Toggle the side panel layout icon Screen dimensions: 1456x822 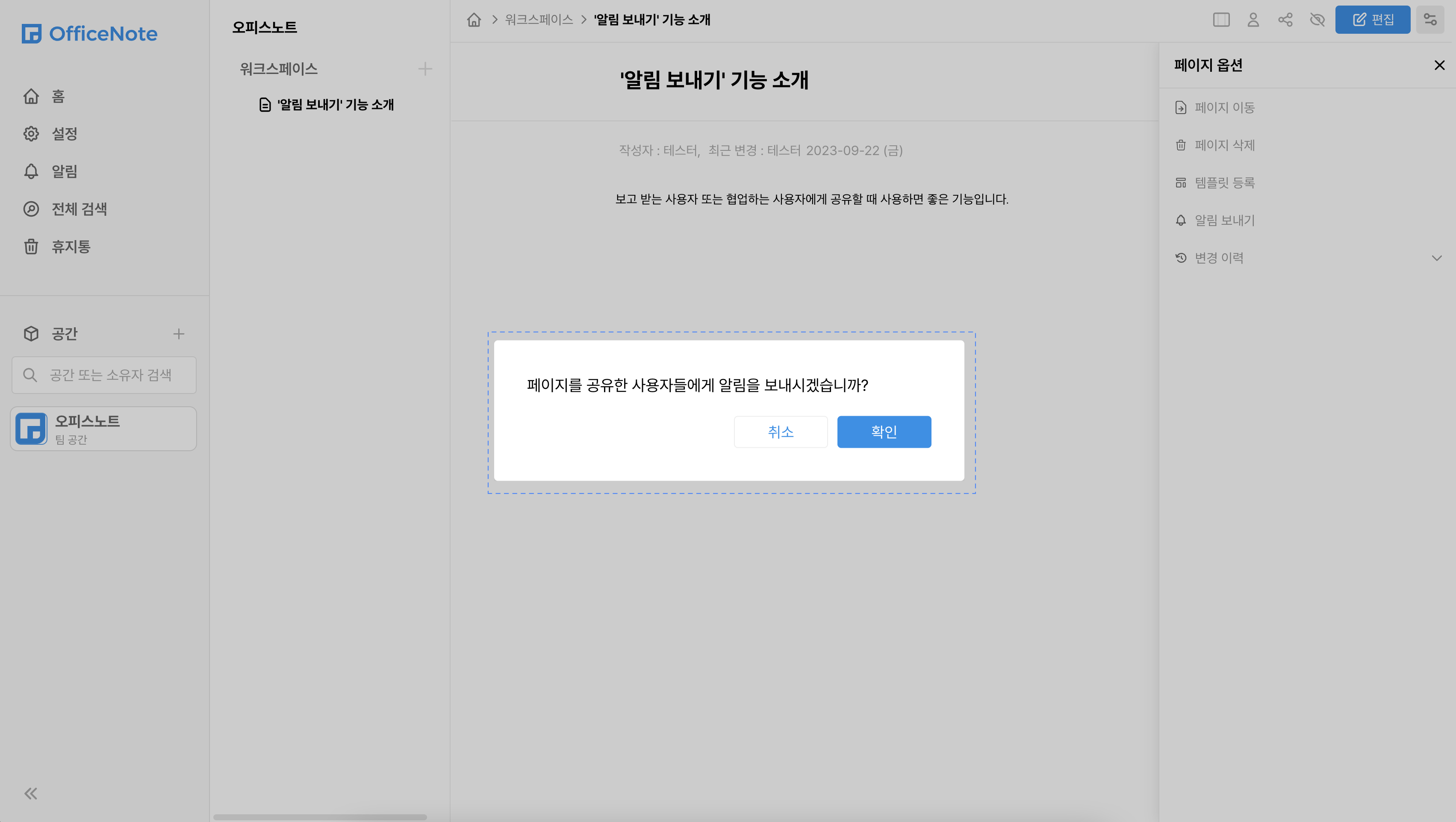[1221, 20]
